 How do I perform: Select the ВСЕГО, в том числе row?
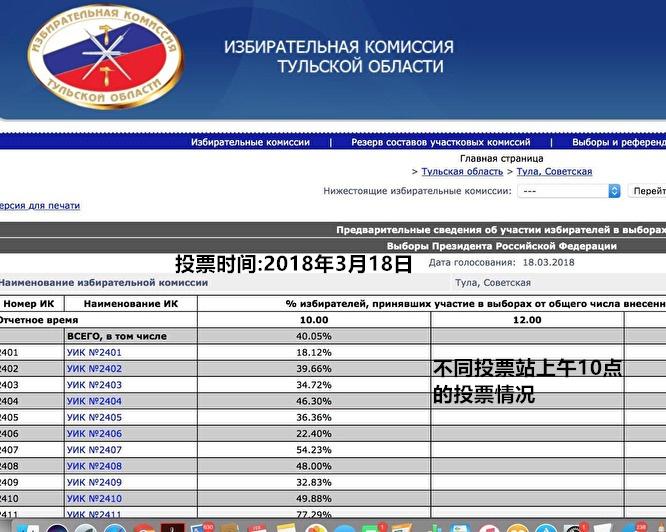(333, 336)
